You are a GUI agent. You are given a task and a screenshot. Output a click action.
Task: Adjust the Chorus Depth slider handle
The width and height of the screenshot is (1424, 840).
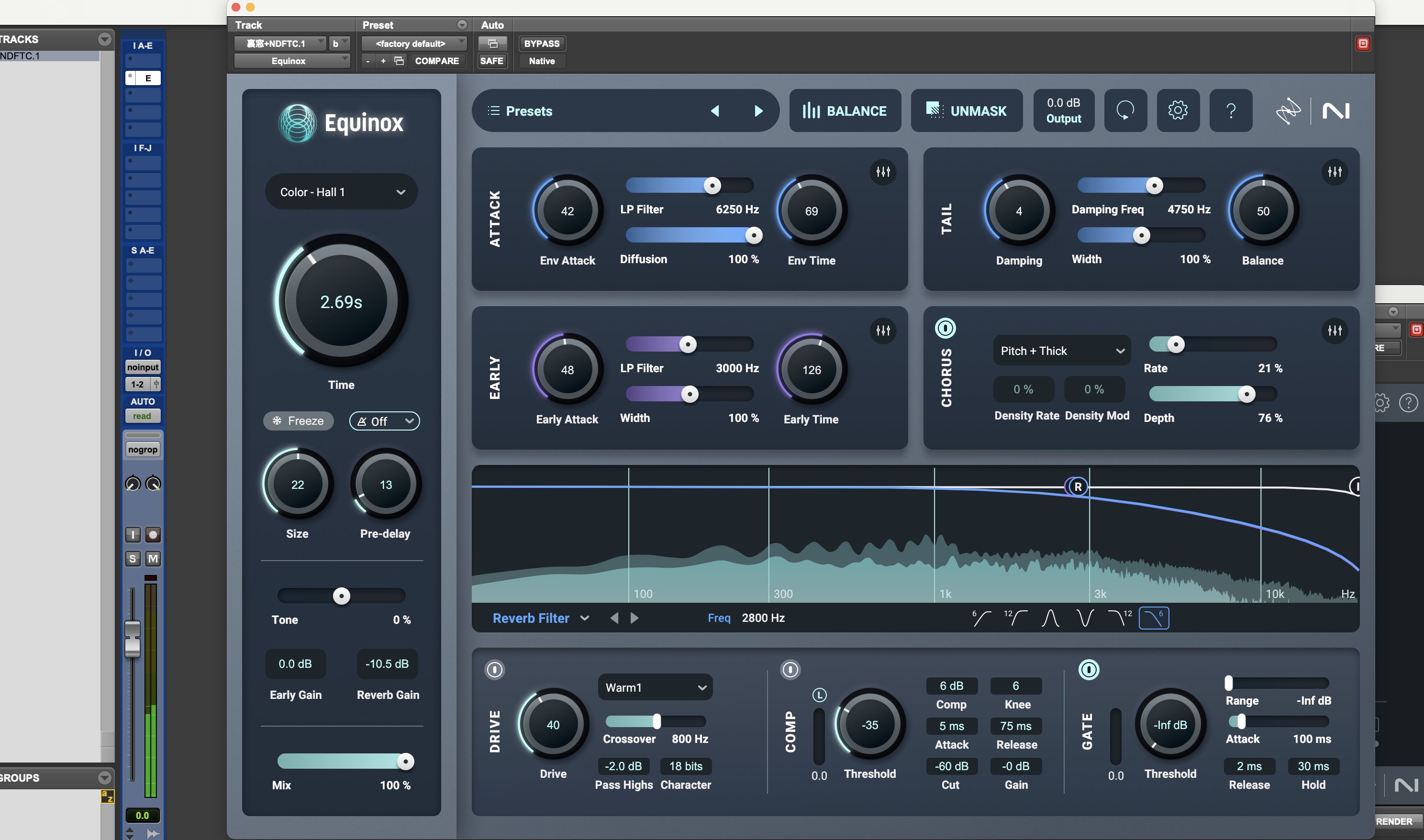pos(1247,394)
